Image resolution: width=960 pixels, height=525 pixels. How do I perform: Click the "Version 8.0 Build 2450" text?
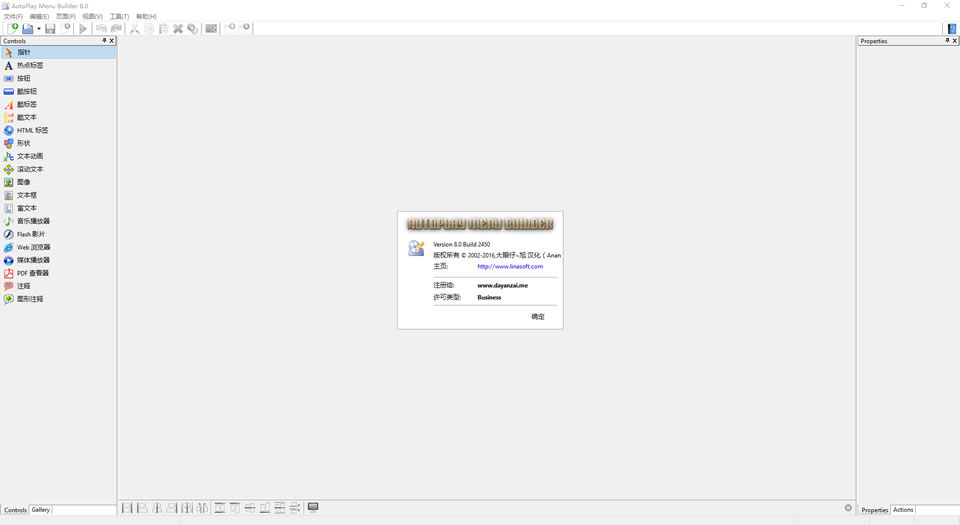tap(462, 244)
